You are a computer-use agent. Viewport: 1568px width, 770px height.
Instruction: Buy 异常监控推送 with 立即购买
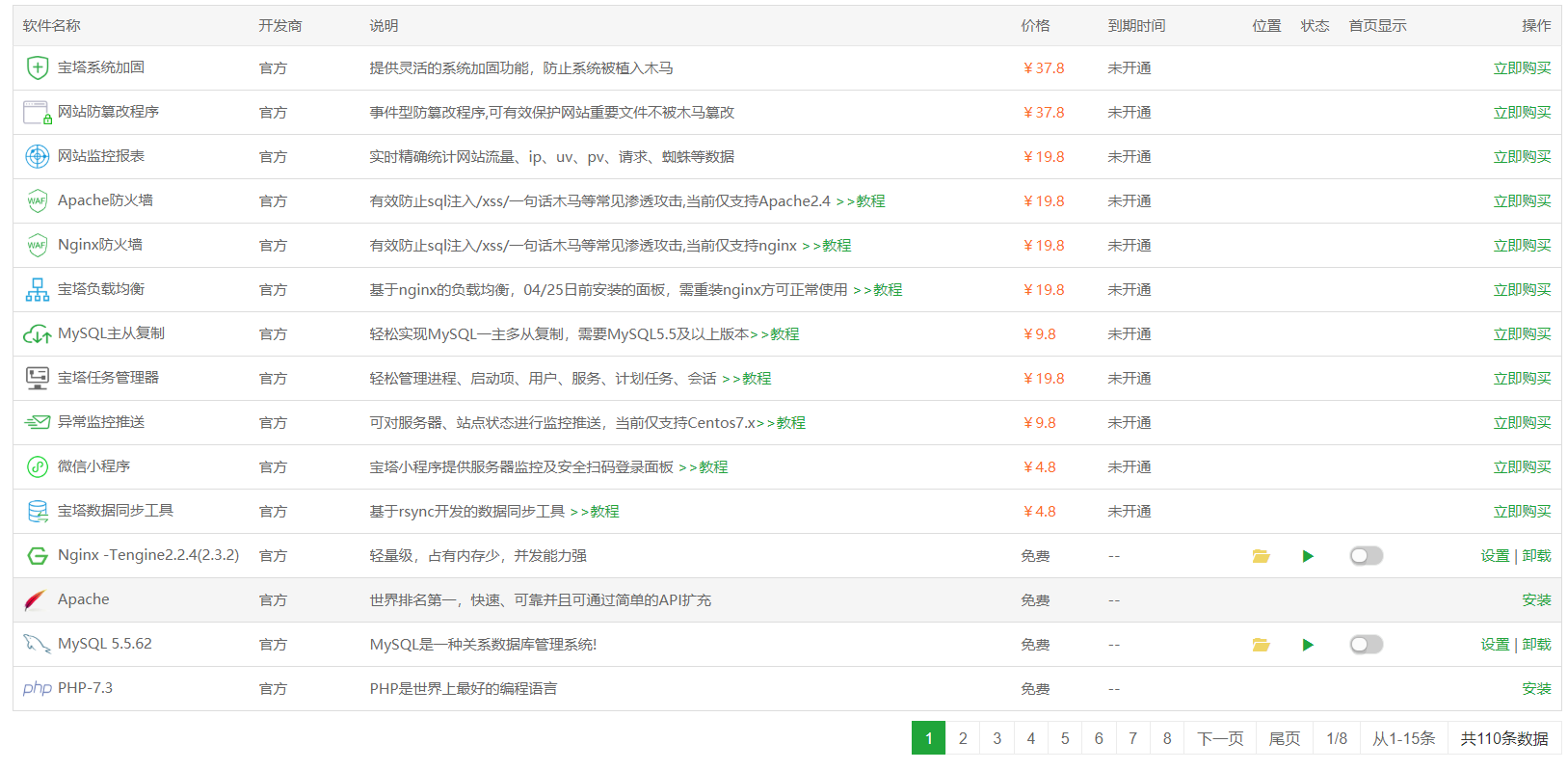(x=1523, y=423)
